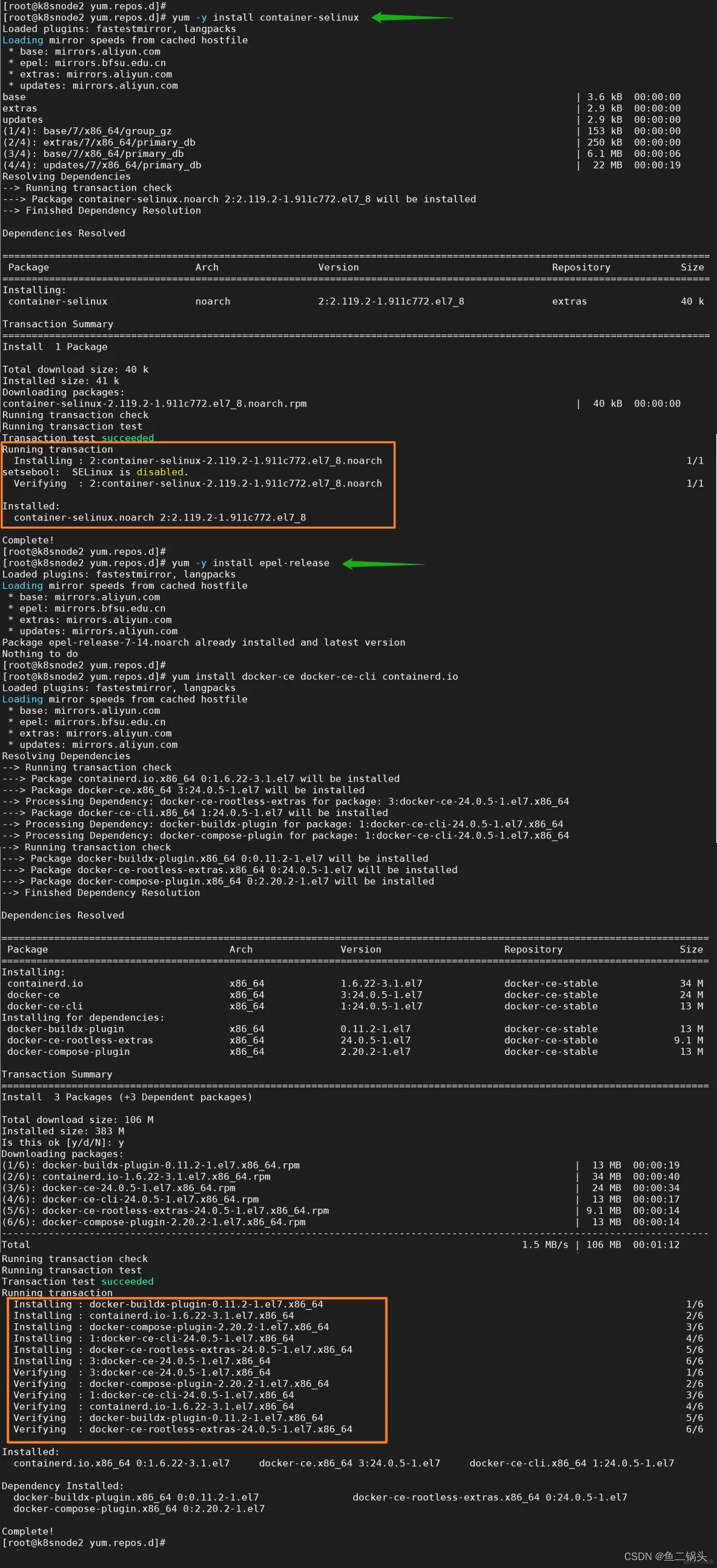Click 'Package container-selinux.noarch 2:2.119.2-1.911c772.el7_8 will be installed'
The height and width of the screenshot is (1568, 717).
(254, 199)
